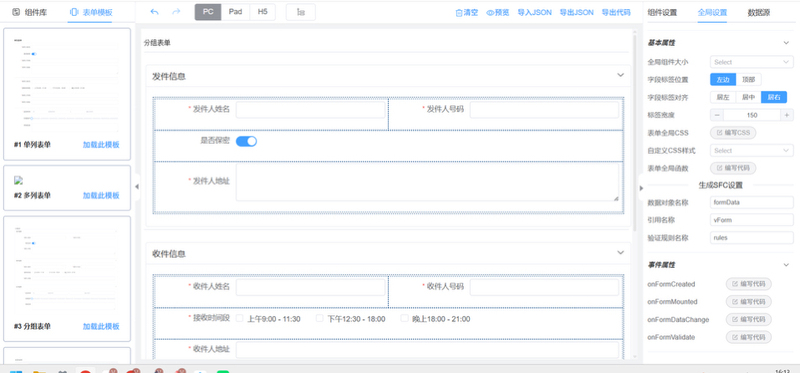
Task: Collapse the 事件属性 group
Action: tap(786, 265)
